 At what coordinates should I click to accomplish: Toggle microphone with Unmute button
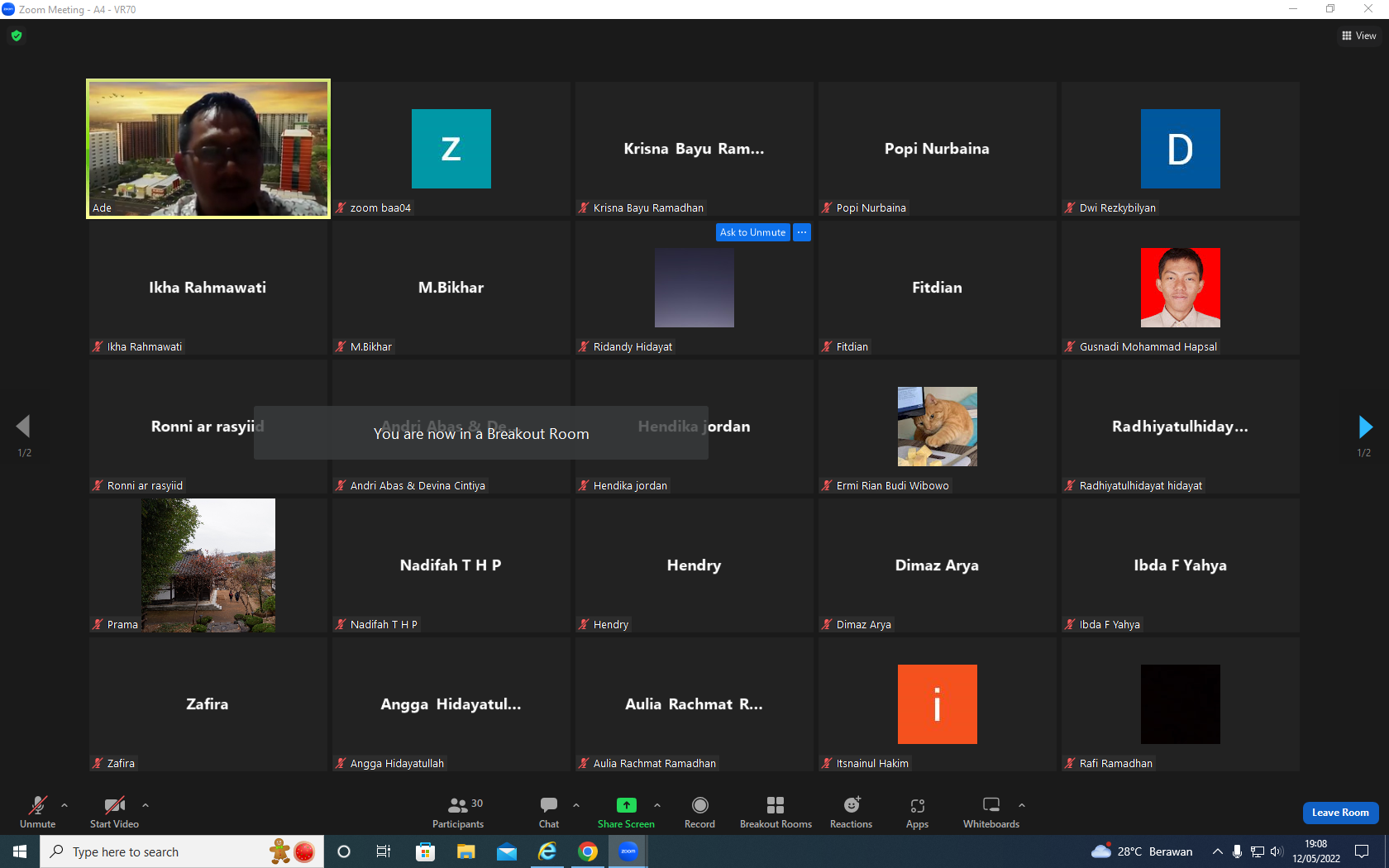point(38,813)
